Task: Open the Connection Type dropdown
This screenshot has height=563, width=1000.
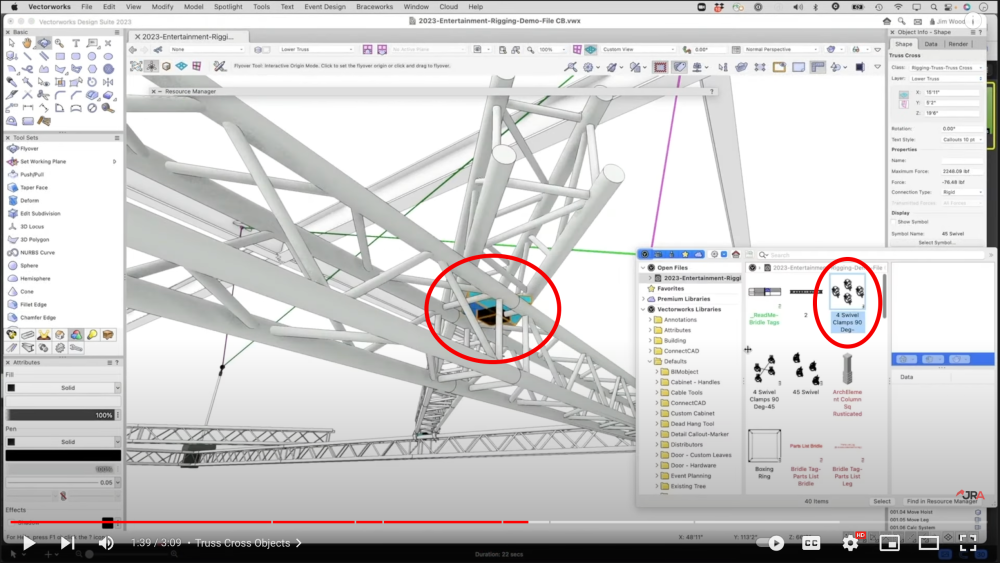Action: click(960, 192)
